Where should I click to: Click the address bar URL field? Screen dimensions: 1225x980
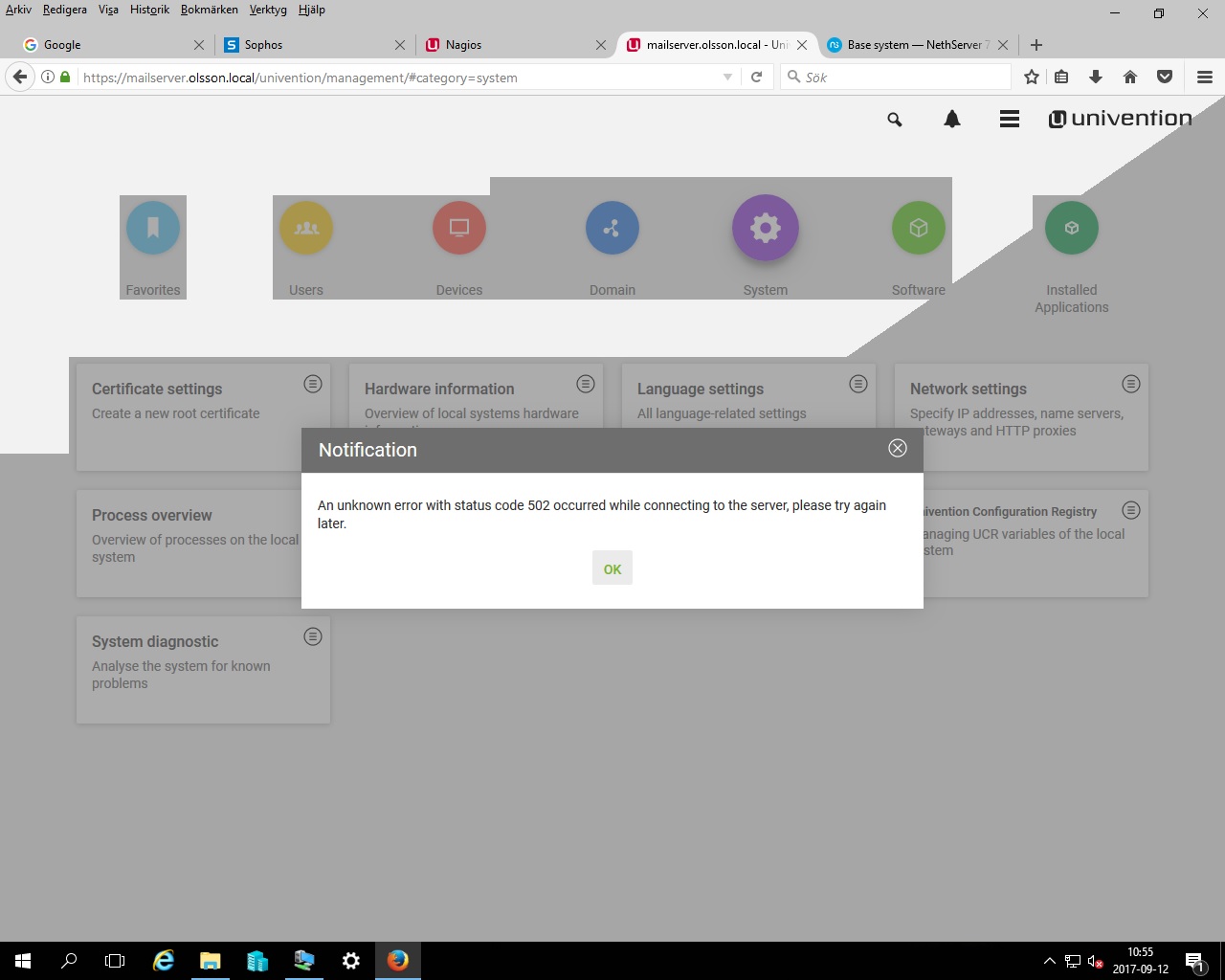pyautogui.click(x=397, y=78)
